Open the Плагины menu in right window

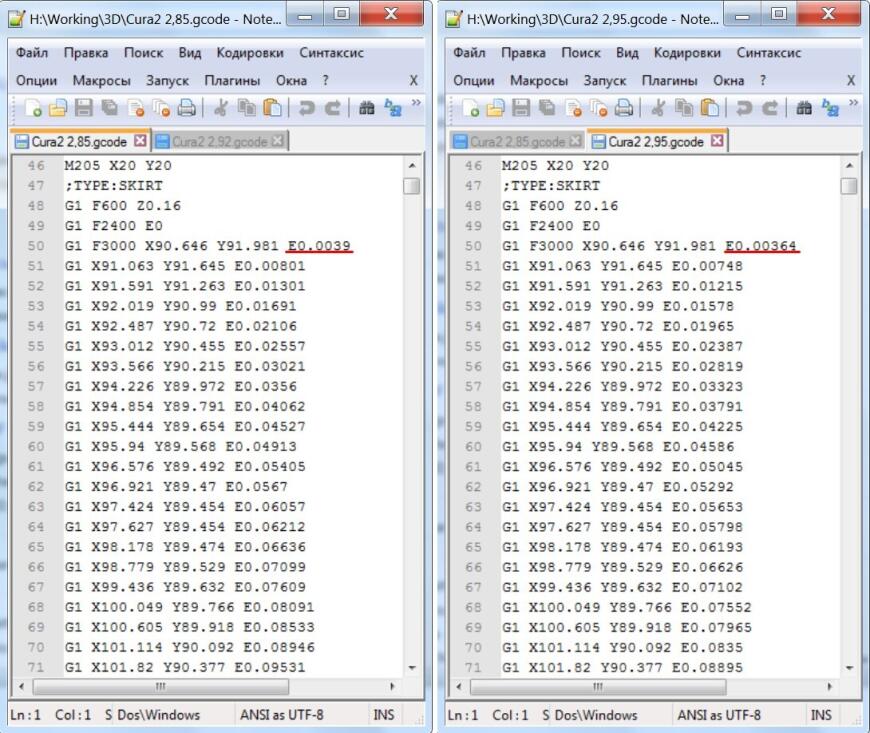tap(670, 80)
